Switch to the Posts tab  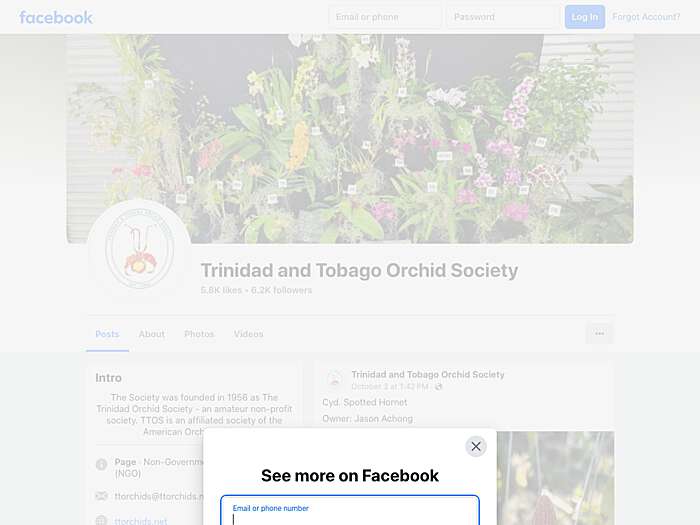(x=107, y=334)
